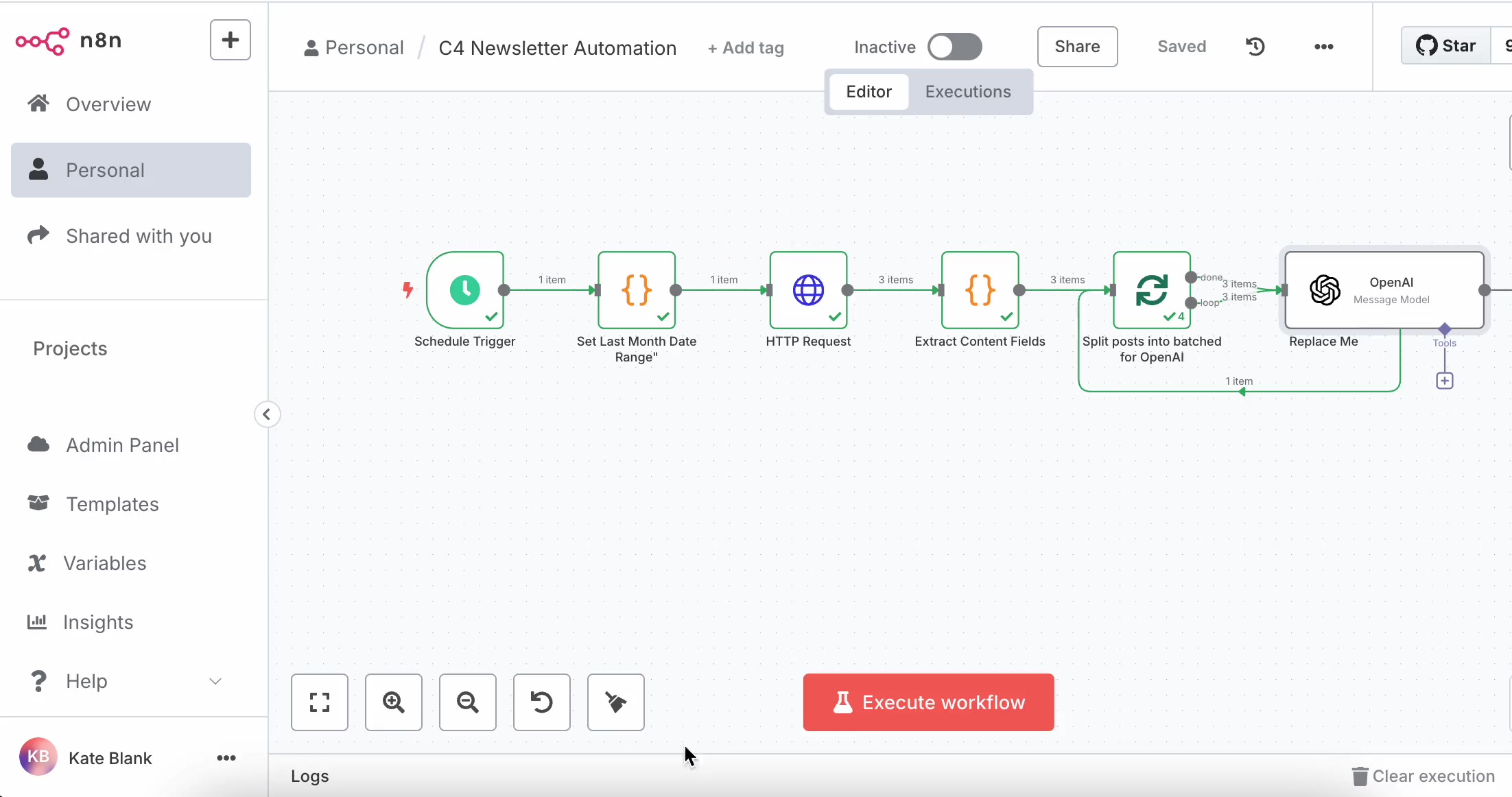Zoom in on the workflow canvas
This screenshot has height=797, width=1512.
click(394, 702)
